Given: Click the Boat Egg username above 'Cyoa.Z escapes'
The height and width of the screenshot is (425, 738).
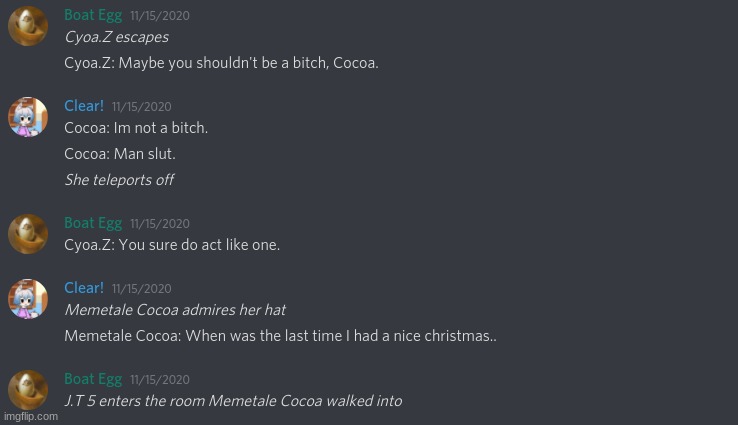Looking at the screenshot, I should pos(93,15).
